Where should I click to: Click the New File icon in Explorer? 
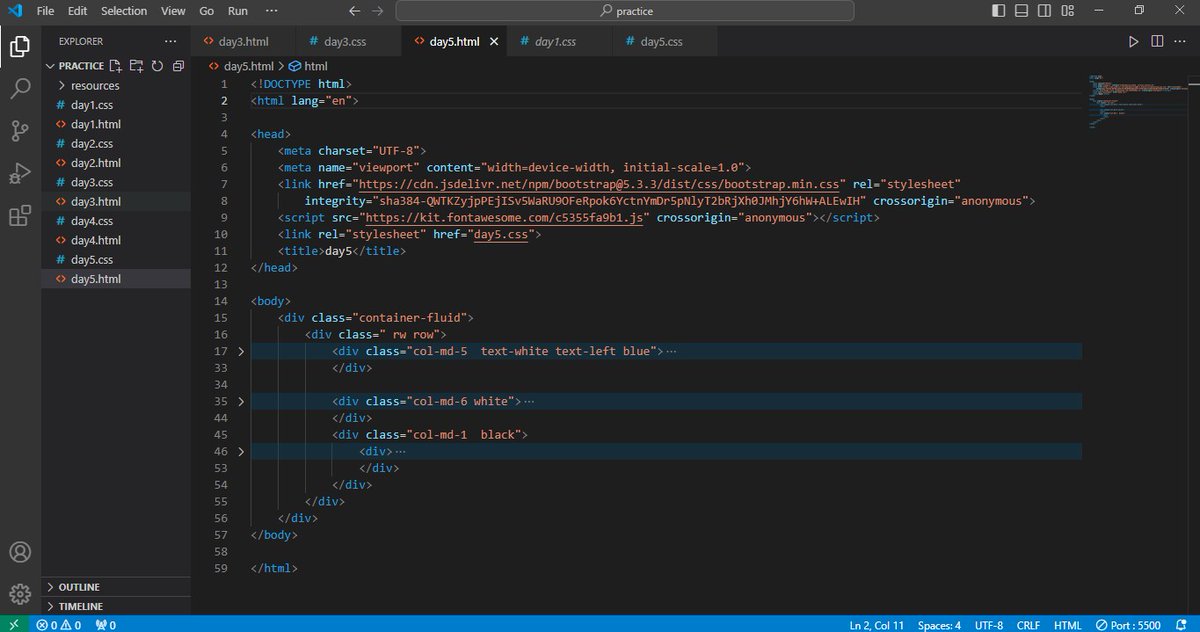116,66
